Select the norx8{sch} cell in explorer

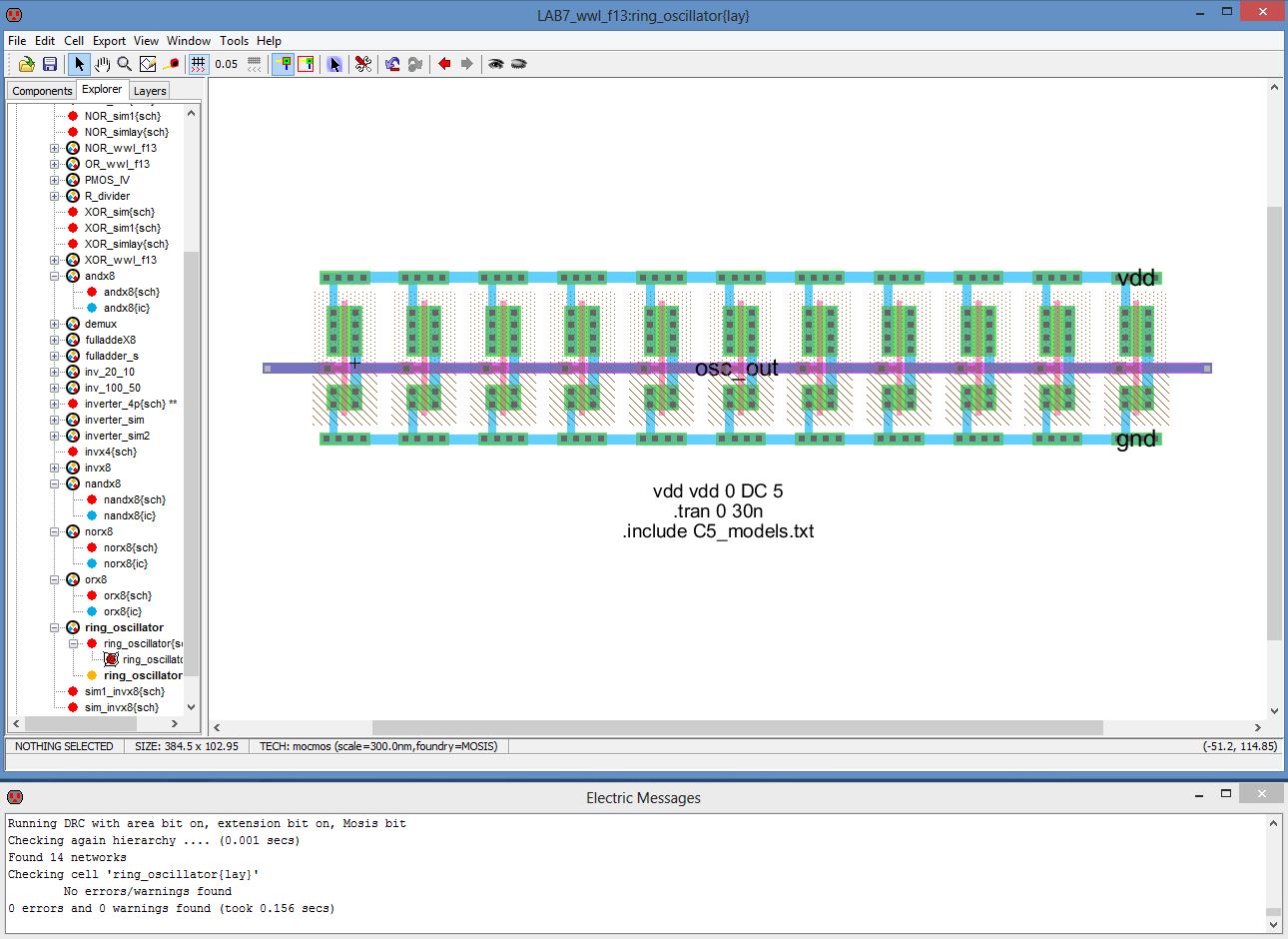pyautogui.click(x=130, y=547)
